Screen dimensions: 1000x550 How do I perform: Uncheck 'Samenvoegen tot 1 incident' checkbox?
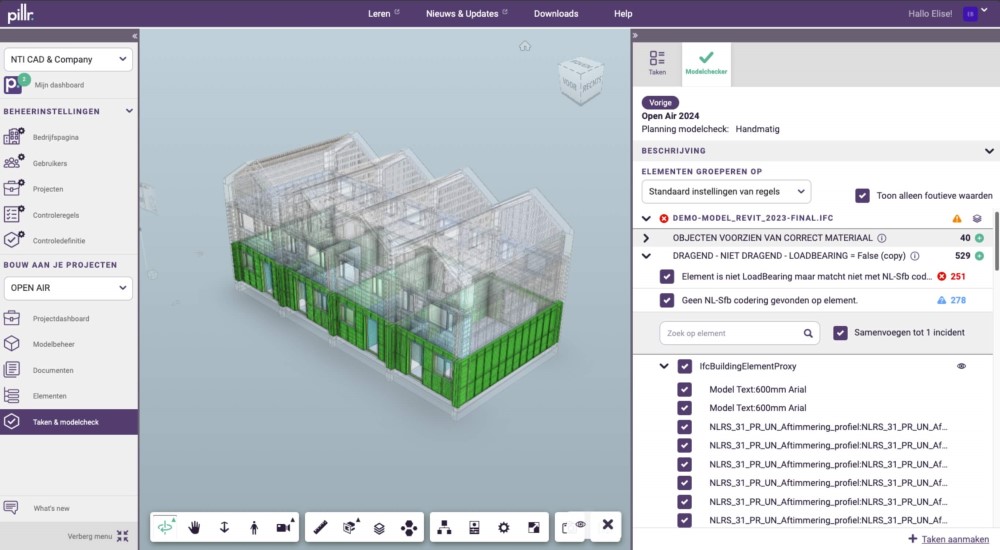coord(841,333)
